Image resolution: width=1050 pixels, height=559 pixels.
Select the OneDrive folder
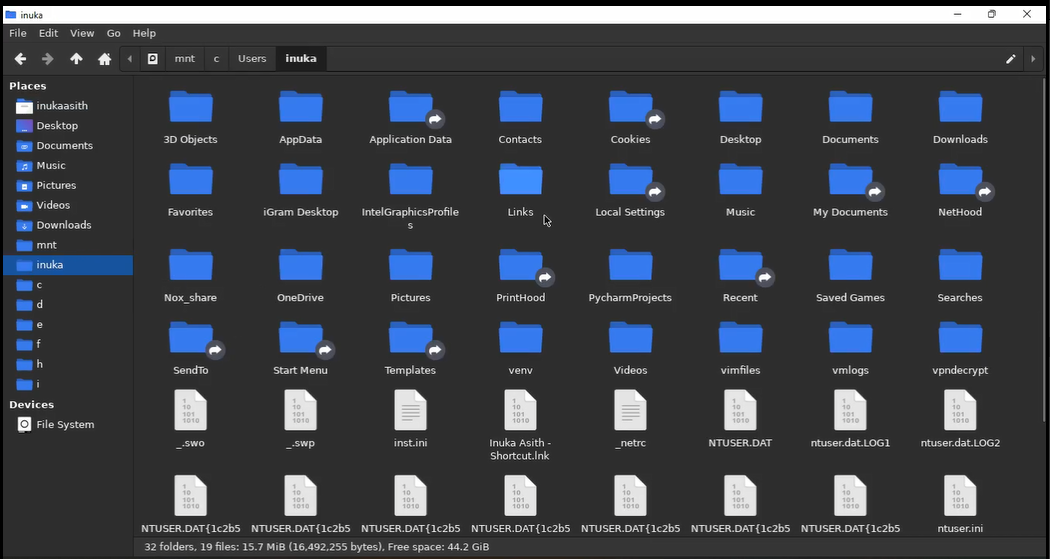301,276
